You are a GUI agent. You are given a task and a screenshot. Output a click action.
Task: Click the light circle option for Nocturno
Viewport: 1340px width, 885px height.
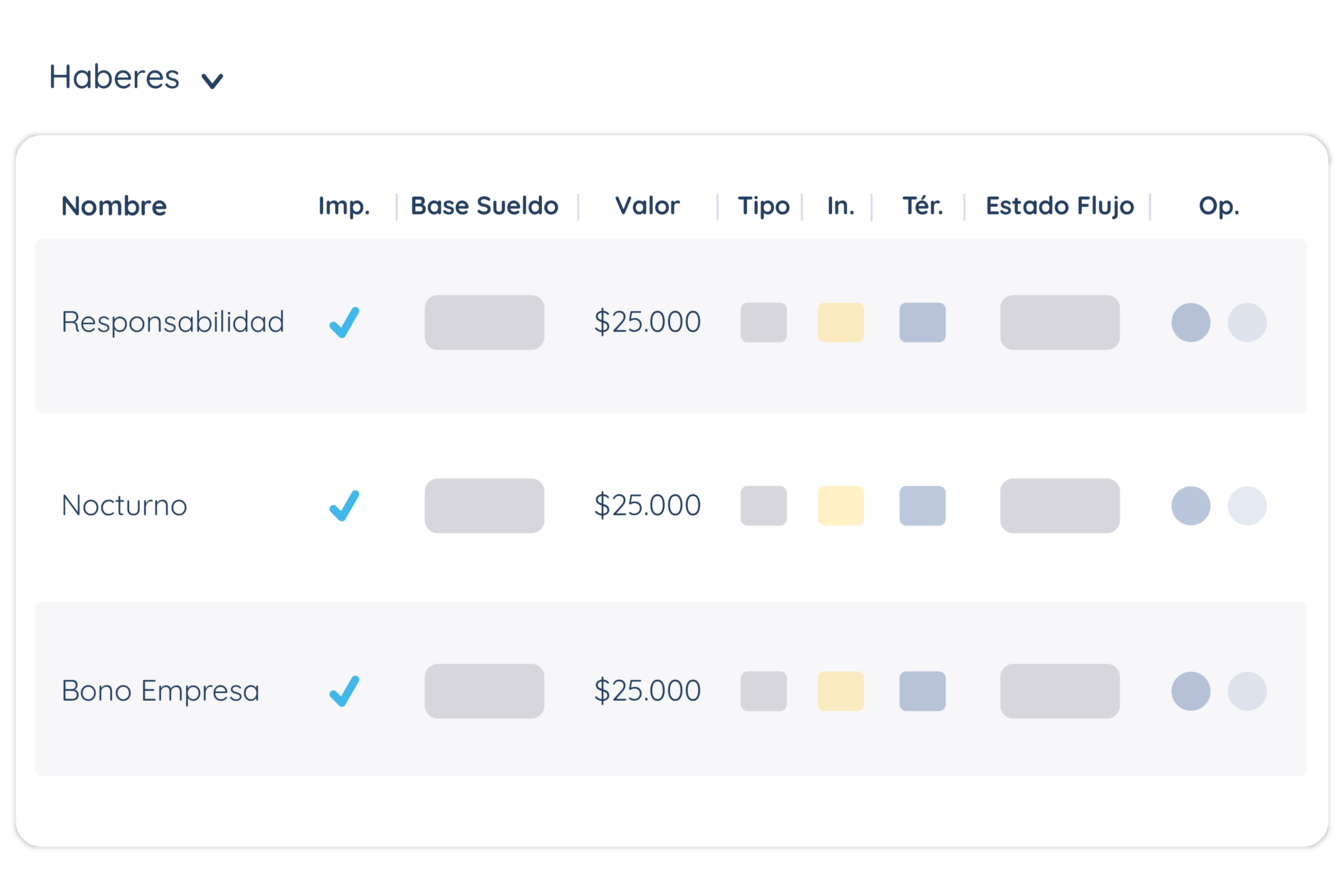coord(1247,506)
